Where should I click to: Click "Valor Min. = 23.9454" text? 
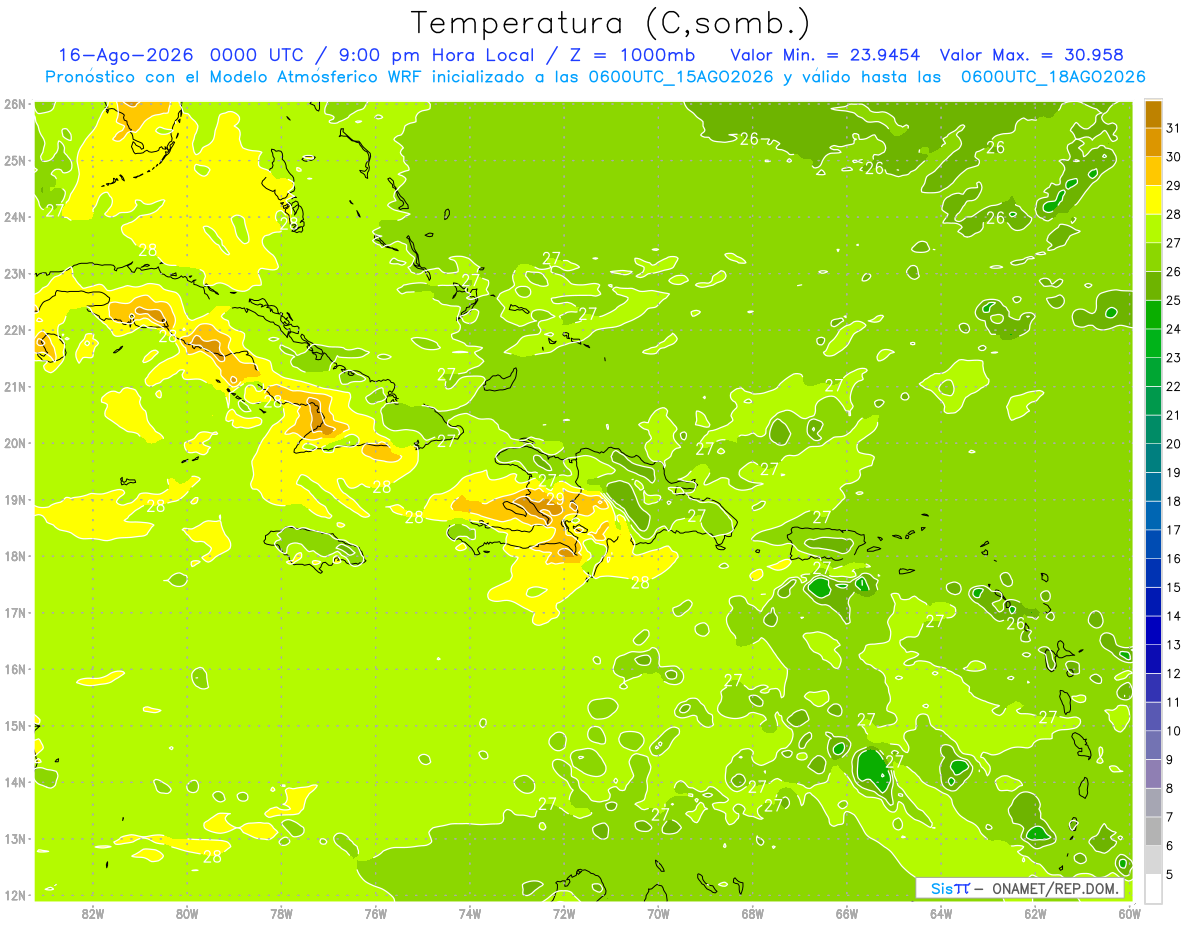[x=825, y=55]
